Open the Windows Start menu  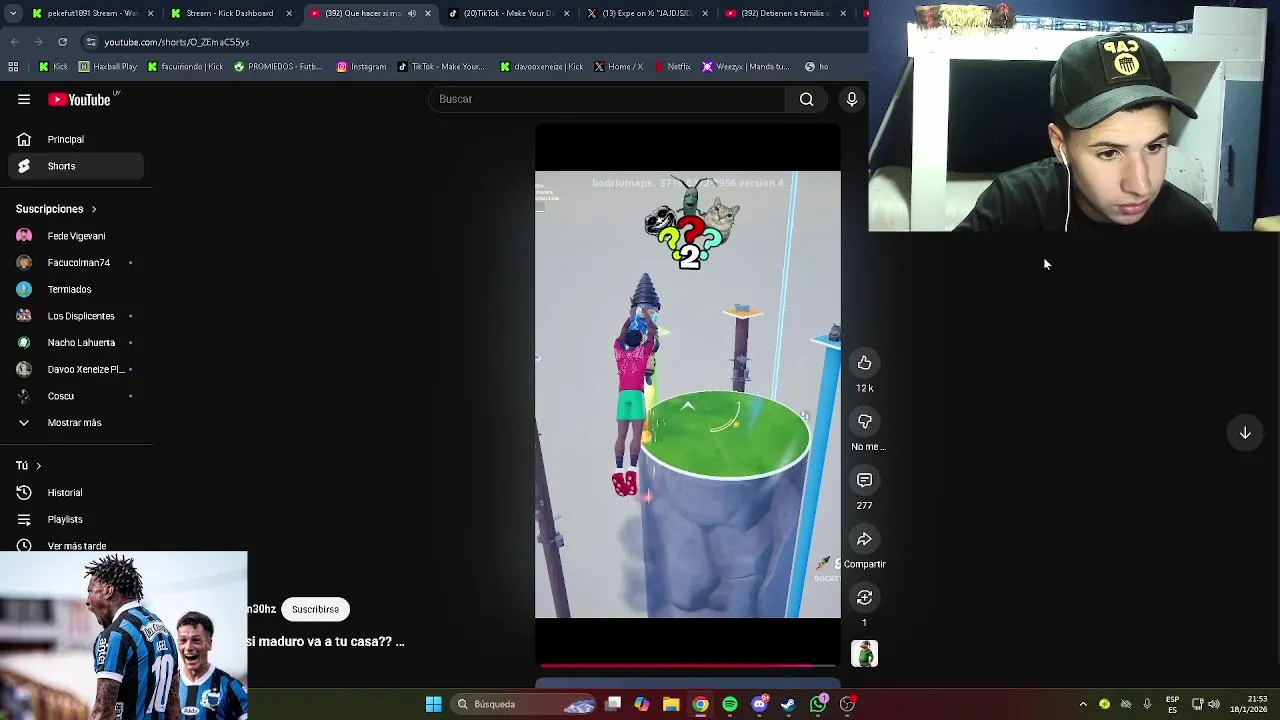click(433, 704)
